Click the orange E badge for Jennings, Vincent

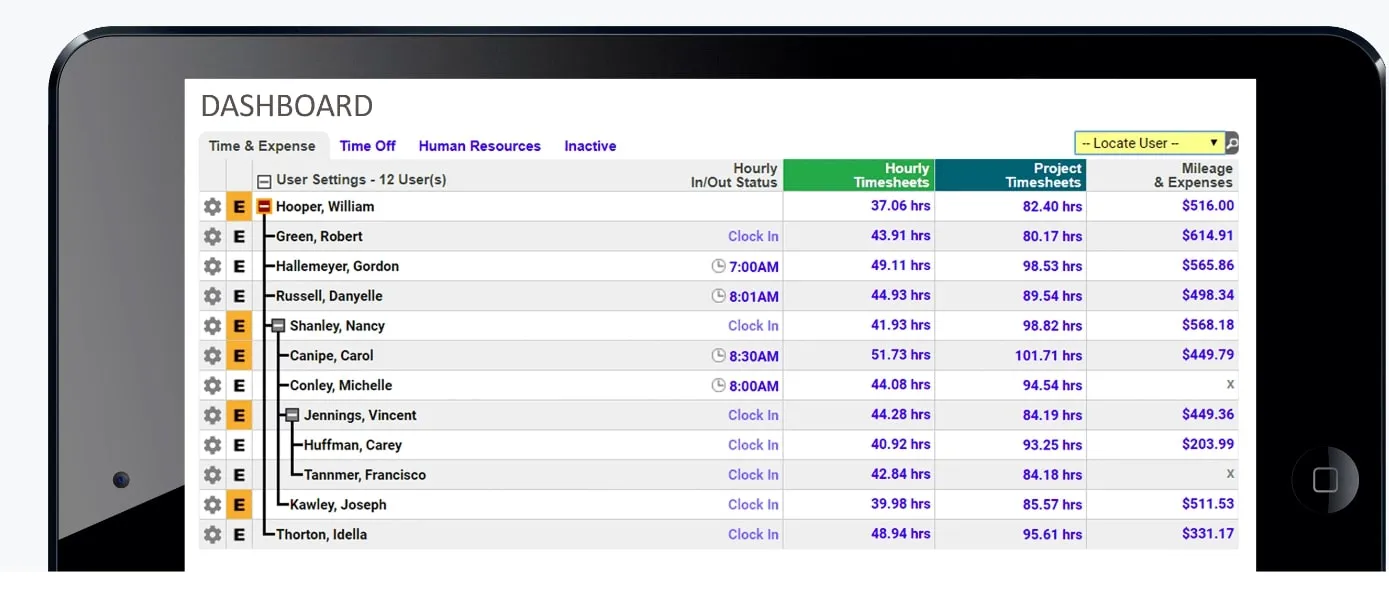239,415
